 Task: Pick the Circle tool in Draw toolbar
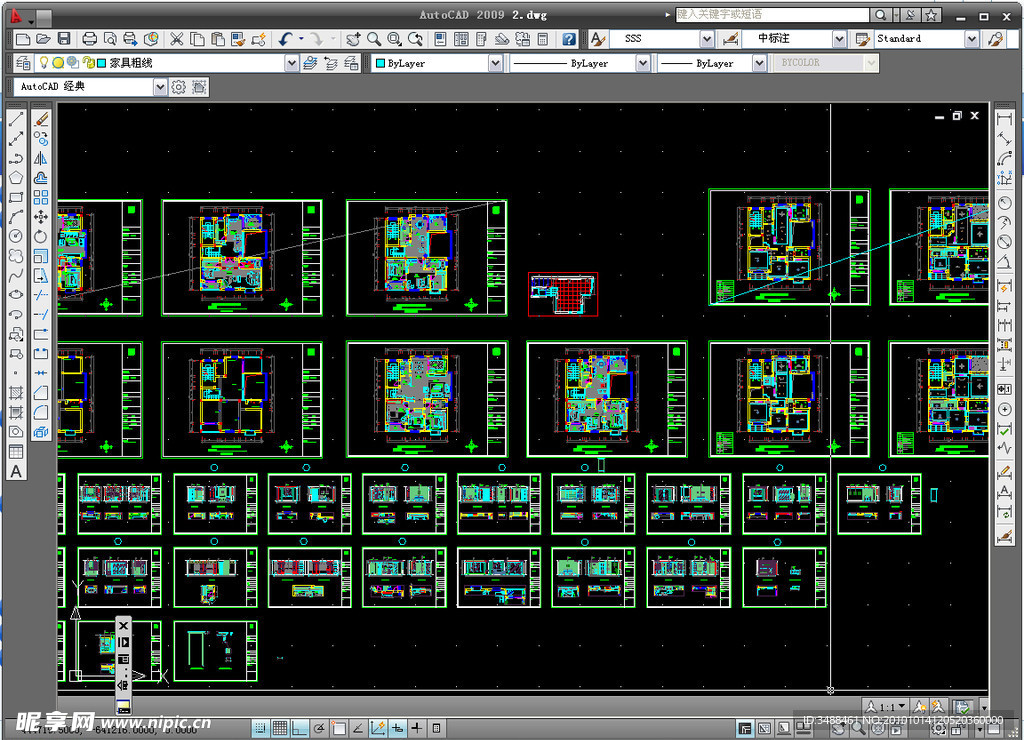[x=16, y=236]
